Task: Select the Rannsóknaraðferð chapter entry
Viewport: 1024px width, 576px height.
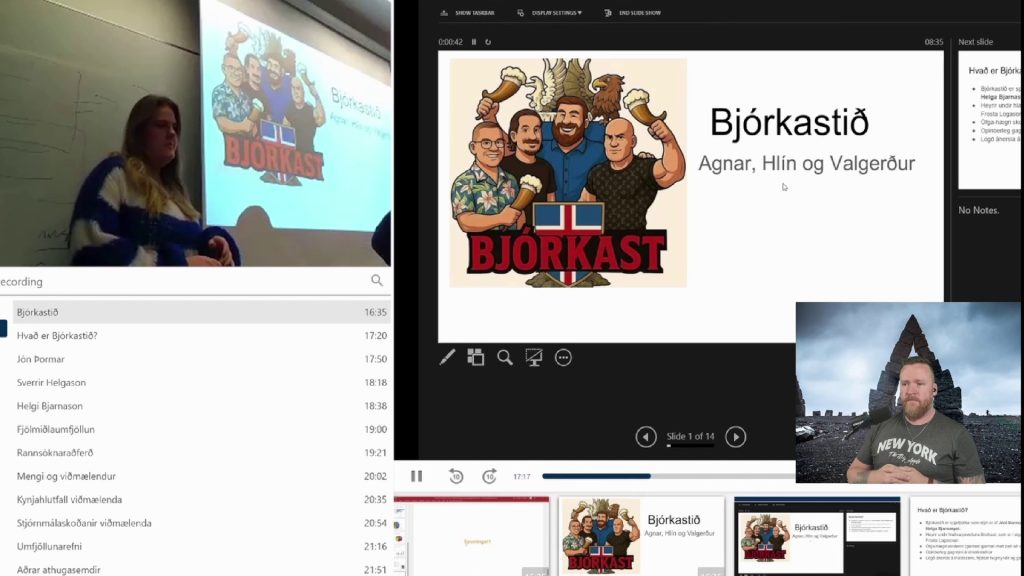Action: click(x=200, y=453)
